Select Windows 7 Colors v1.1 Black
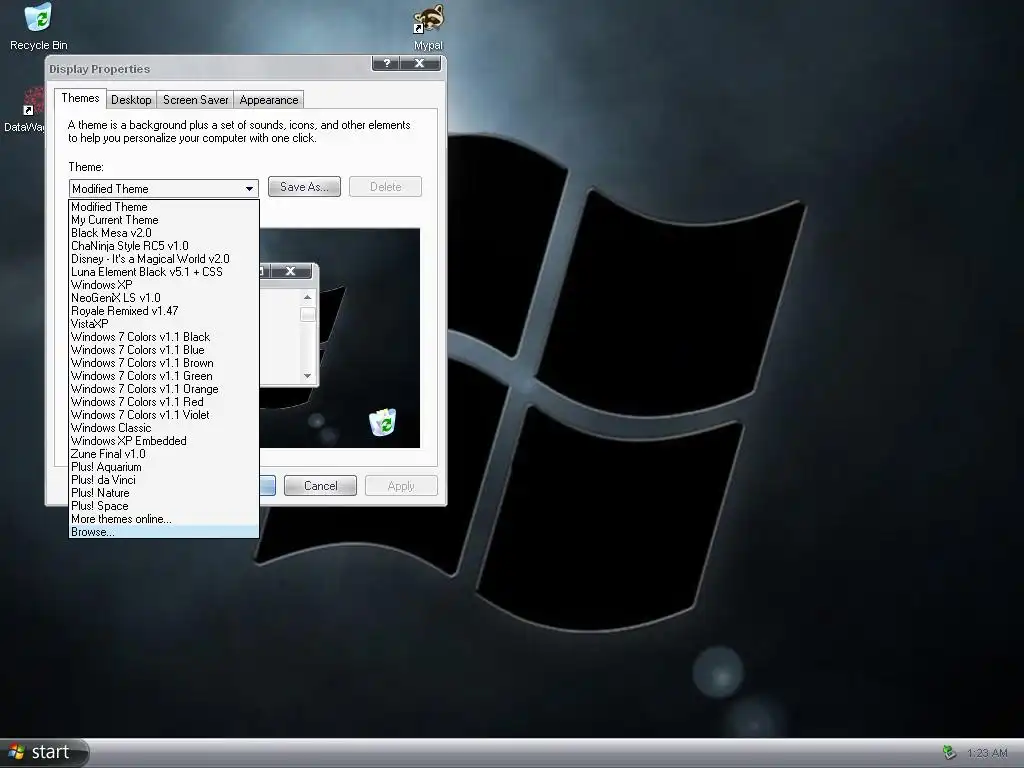Screen dimensions: 1024x768 (164, 337)
